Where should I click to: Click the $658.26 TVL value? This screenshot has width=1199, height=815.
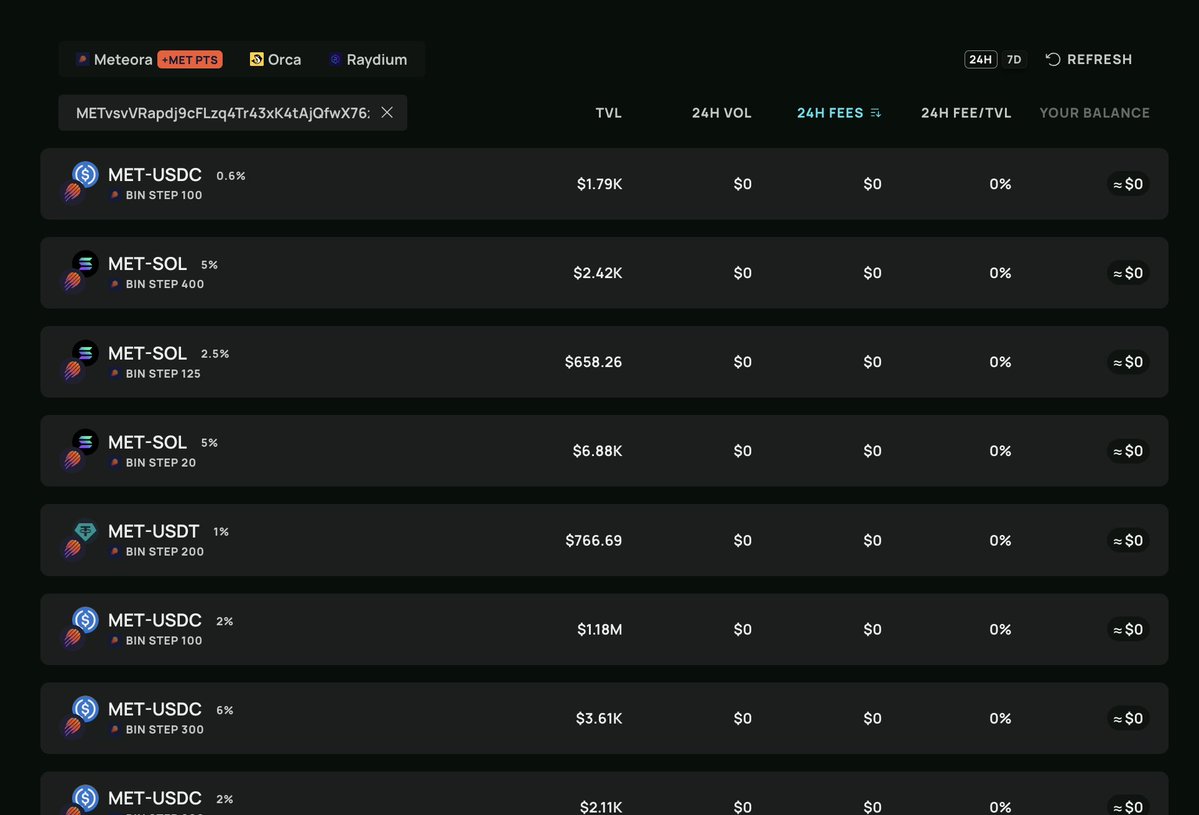point(593,362)
